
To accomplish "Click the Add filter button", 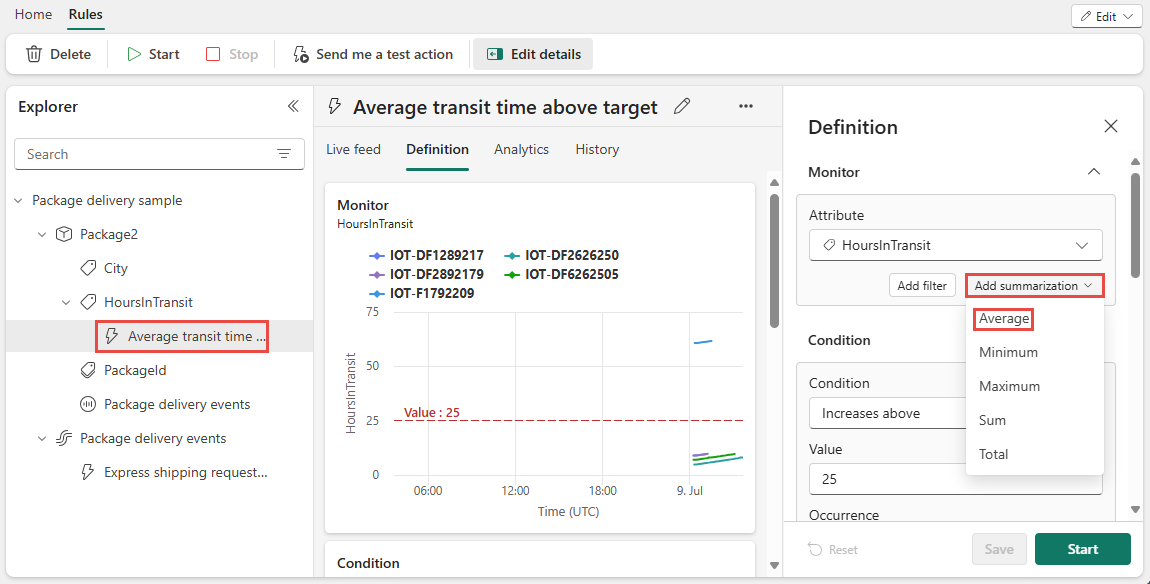I will point(922,285).
